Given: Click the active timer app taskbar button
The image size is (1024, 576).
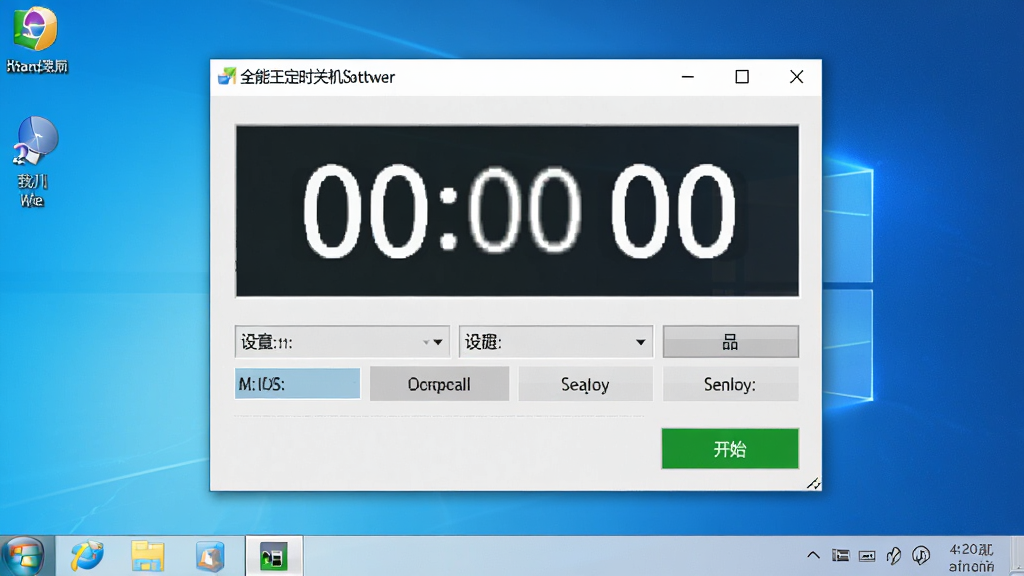Looking at the screenshot, I should pos(274,556).
